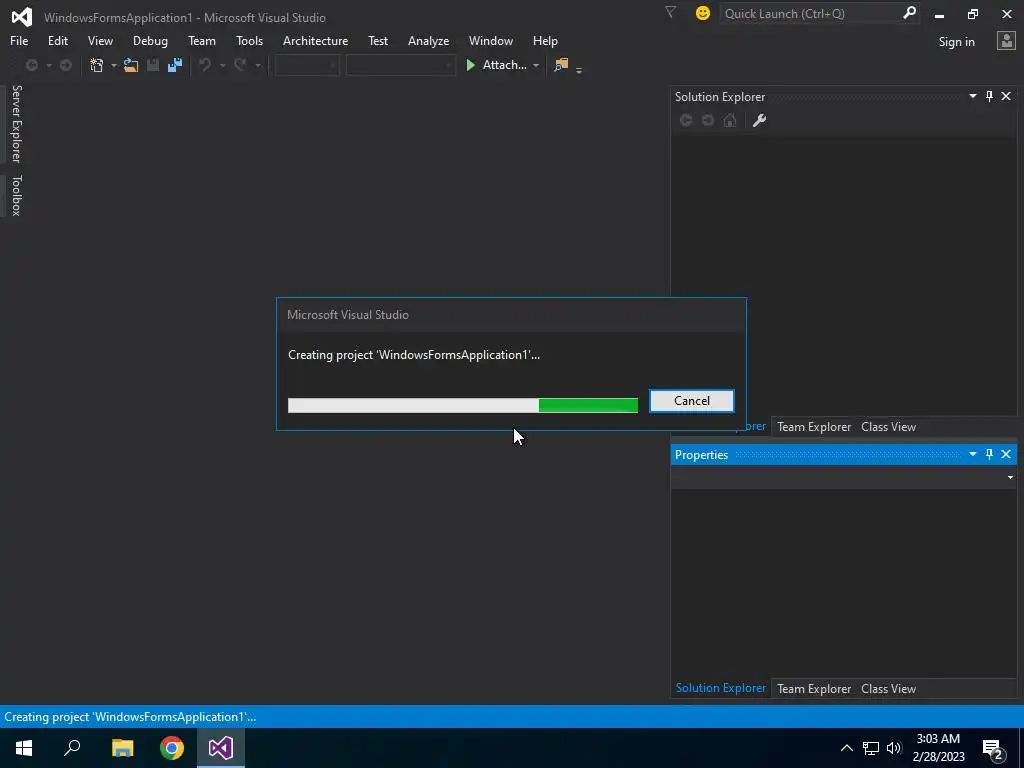Open Properties window position dropdown

[x=972, y=454]
